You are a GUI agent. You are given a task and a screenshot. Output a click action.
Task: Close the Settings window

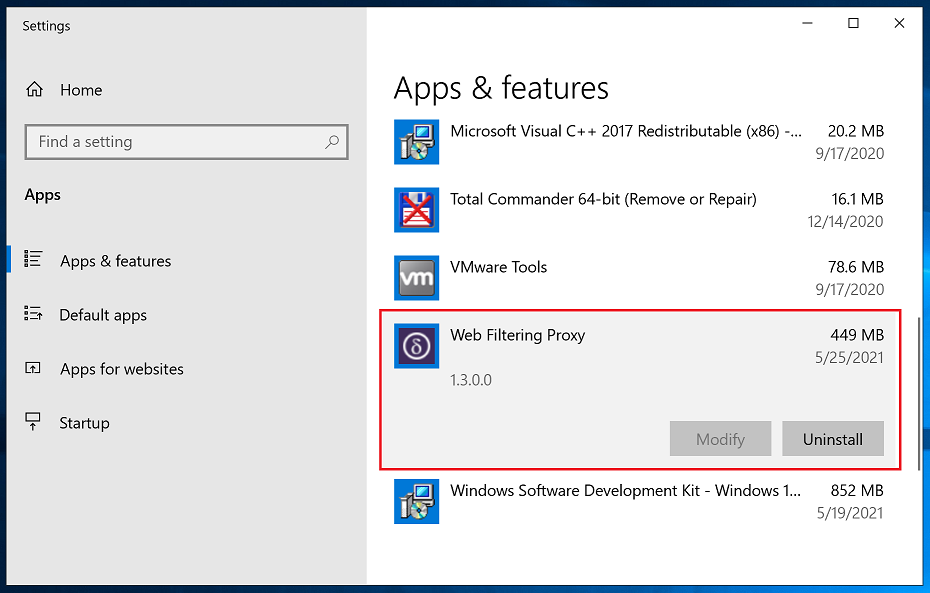[x=899, y=23]
